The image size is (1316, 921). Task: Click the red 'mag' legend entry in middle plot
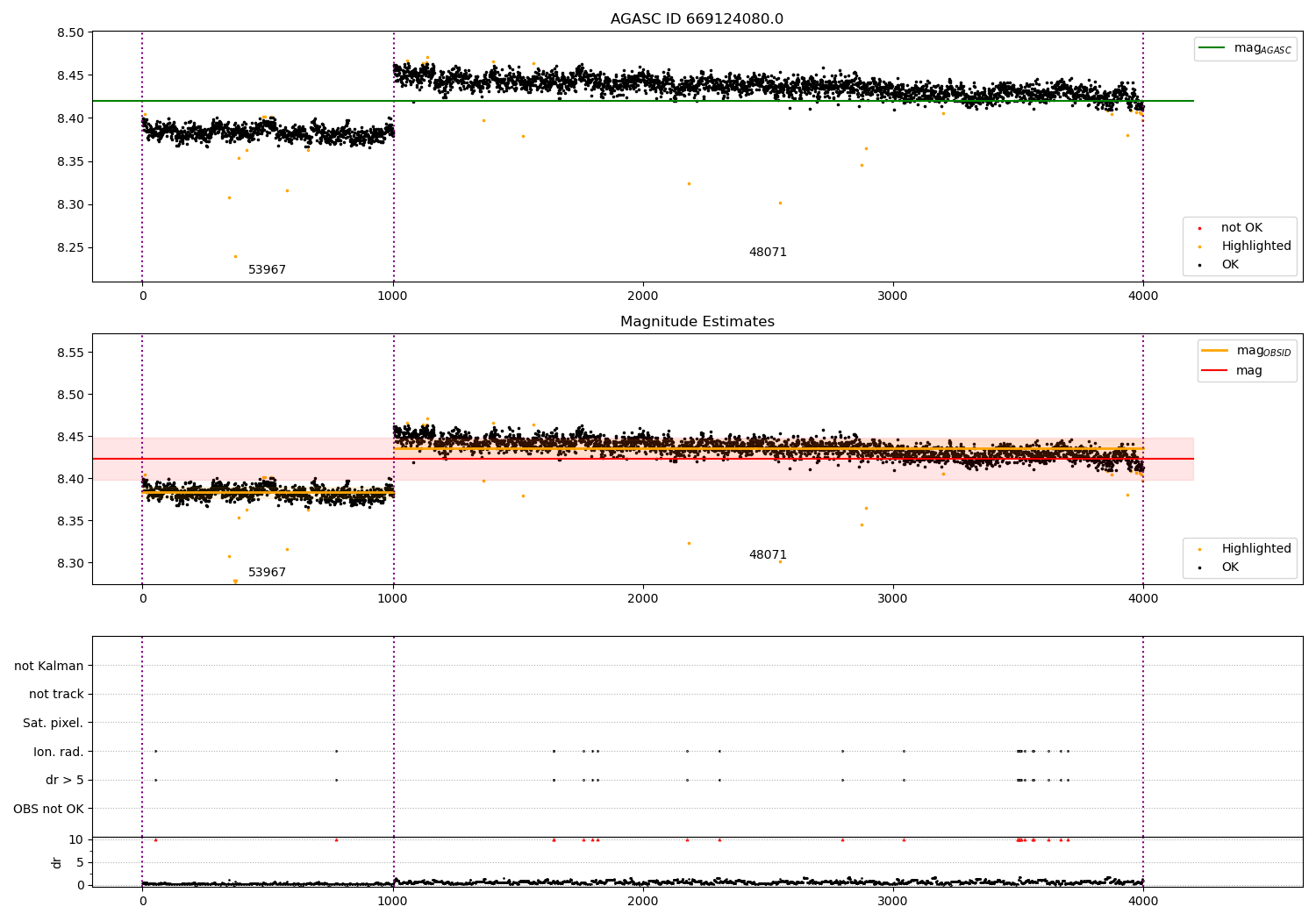(1233, 371)
